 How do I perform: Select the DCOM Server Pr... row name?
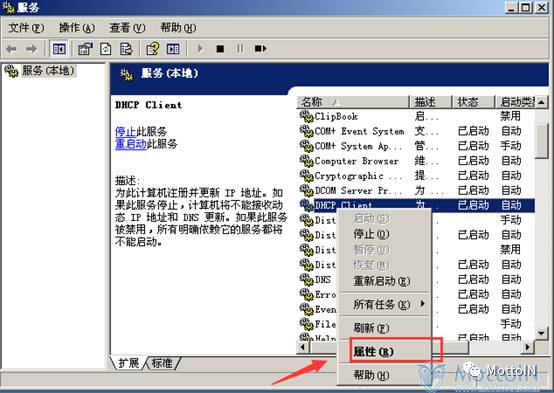358,190
